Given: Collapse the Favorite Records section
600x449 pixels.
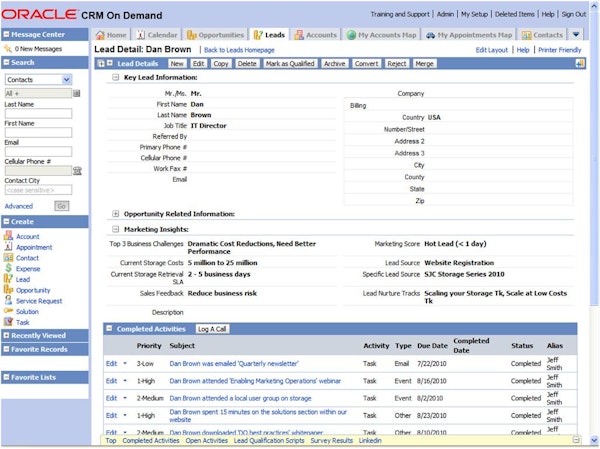Looking at the screenshot, I should coord(6,349).
